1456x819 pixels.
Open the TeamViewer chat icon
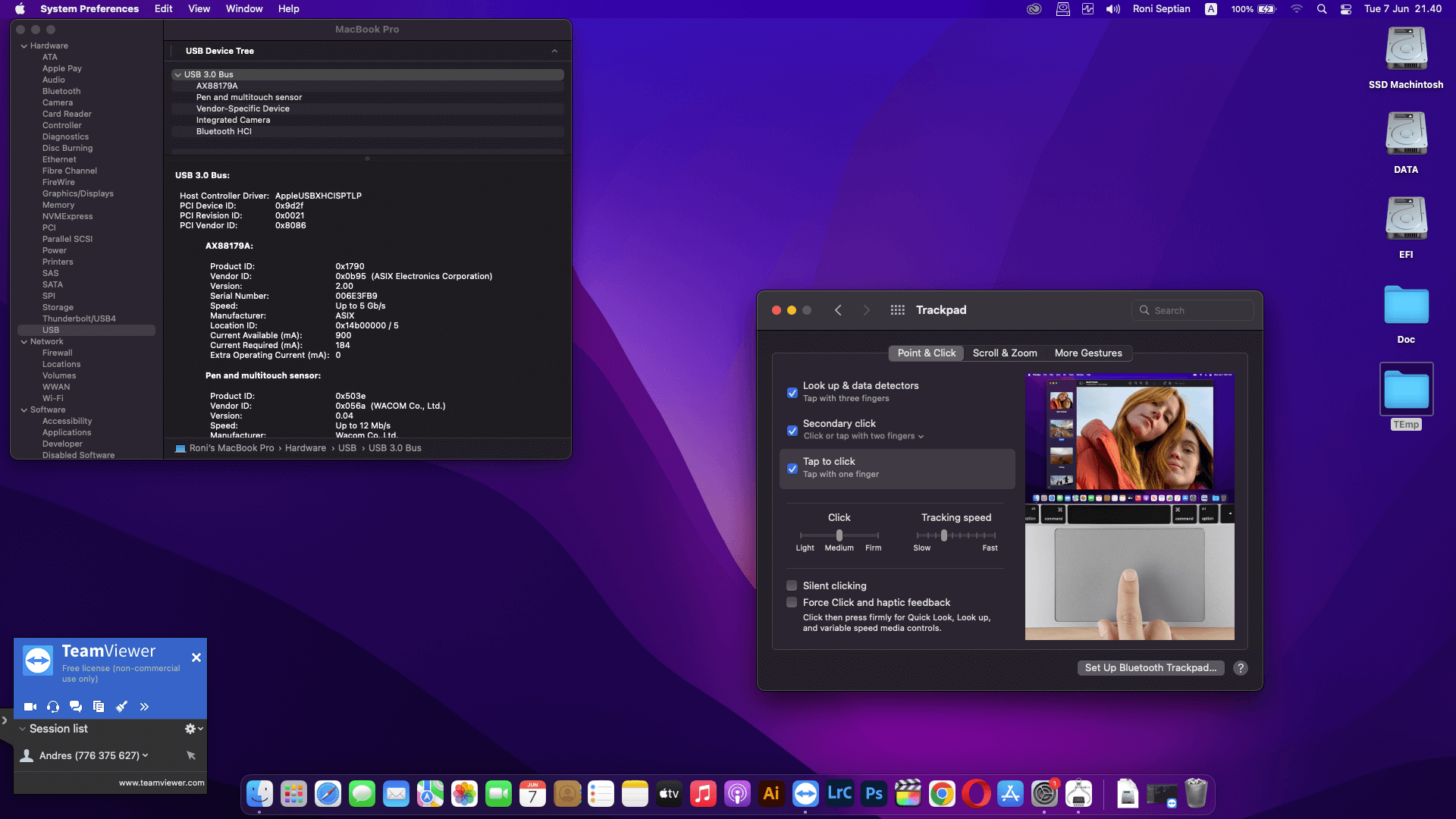[76, 707]
